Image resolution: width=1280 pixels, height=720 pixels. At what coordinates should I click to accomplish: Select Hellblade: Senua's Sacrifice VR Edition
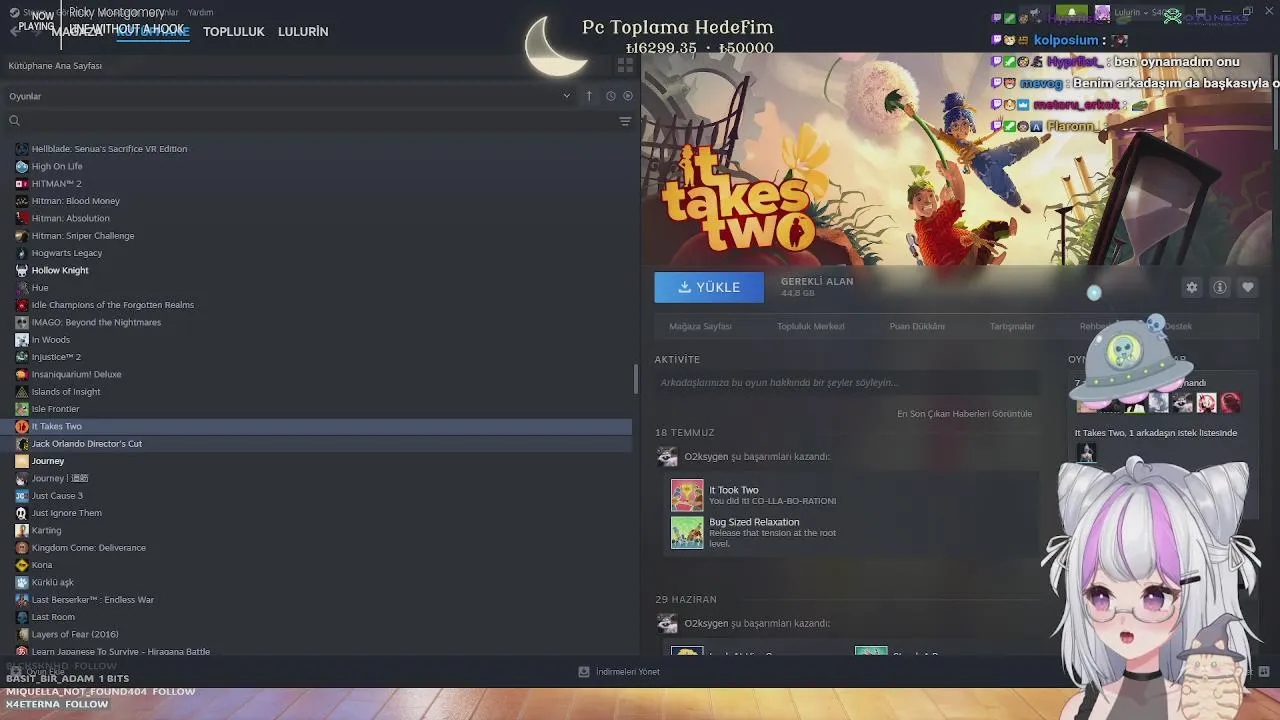pyautogui.click(x=109, y=149)
